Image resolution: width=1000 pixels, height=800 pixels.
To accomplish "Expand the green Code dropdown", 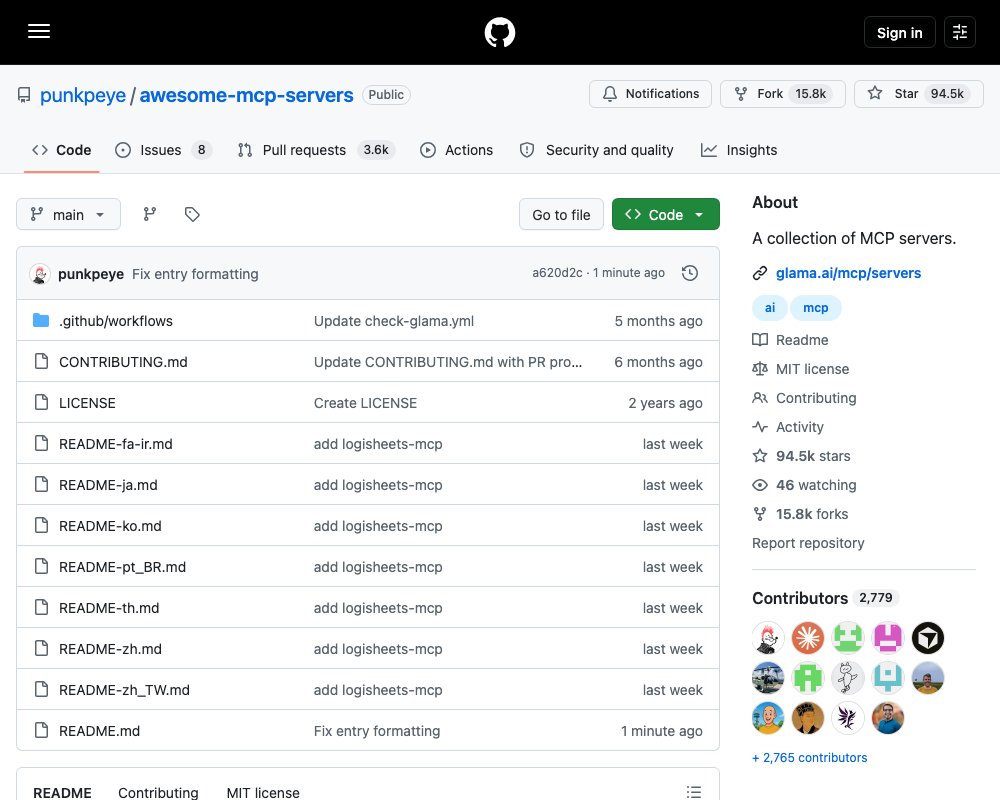I will pos(665,214).
